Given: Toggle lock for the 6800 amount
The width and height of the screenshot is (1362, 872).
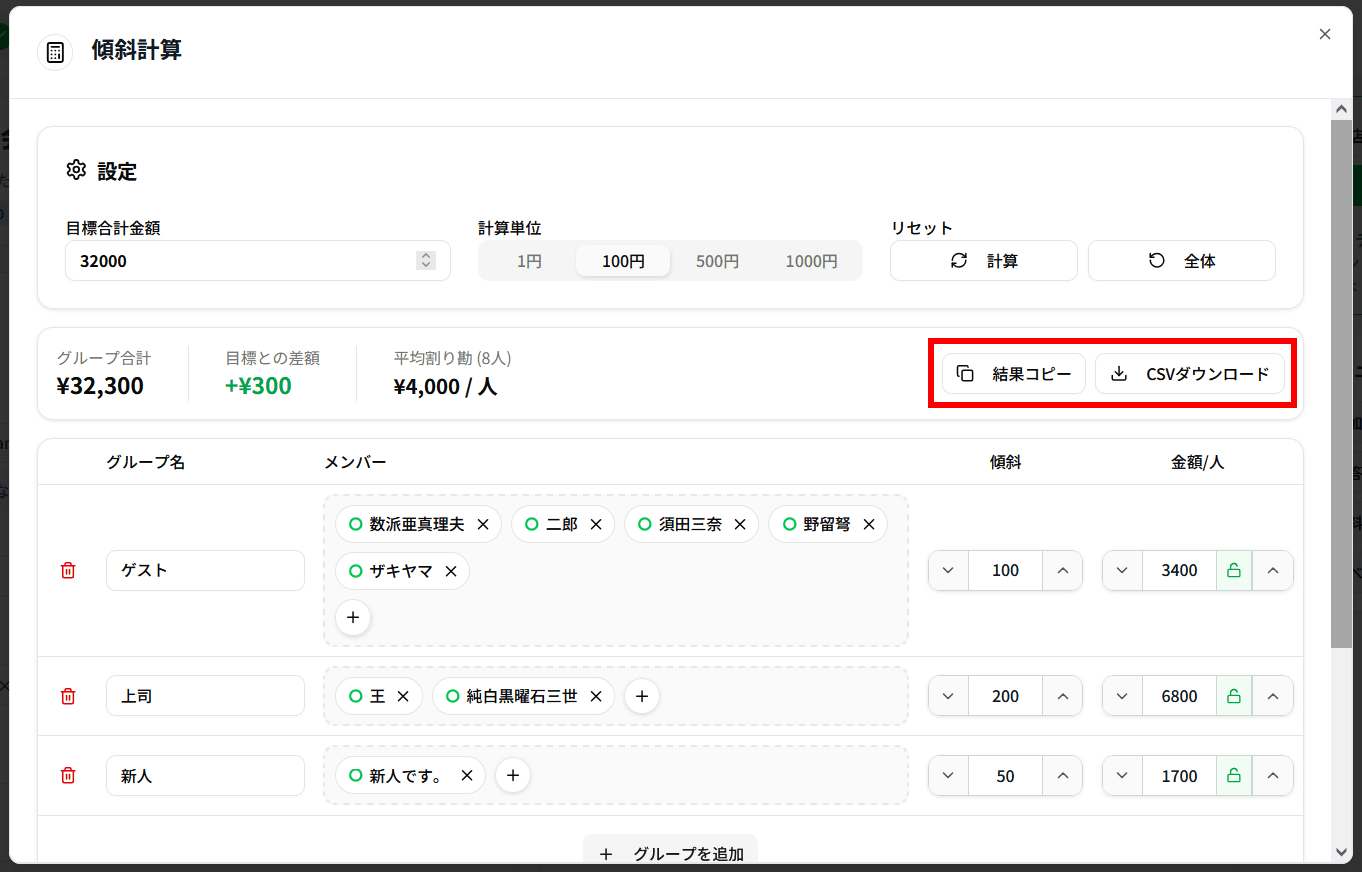Looking at the screenshot, I should (1234, 696).
